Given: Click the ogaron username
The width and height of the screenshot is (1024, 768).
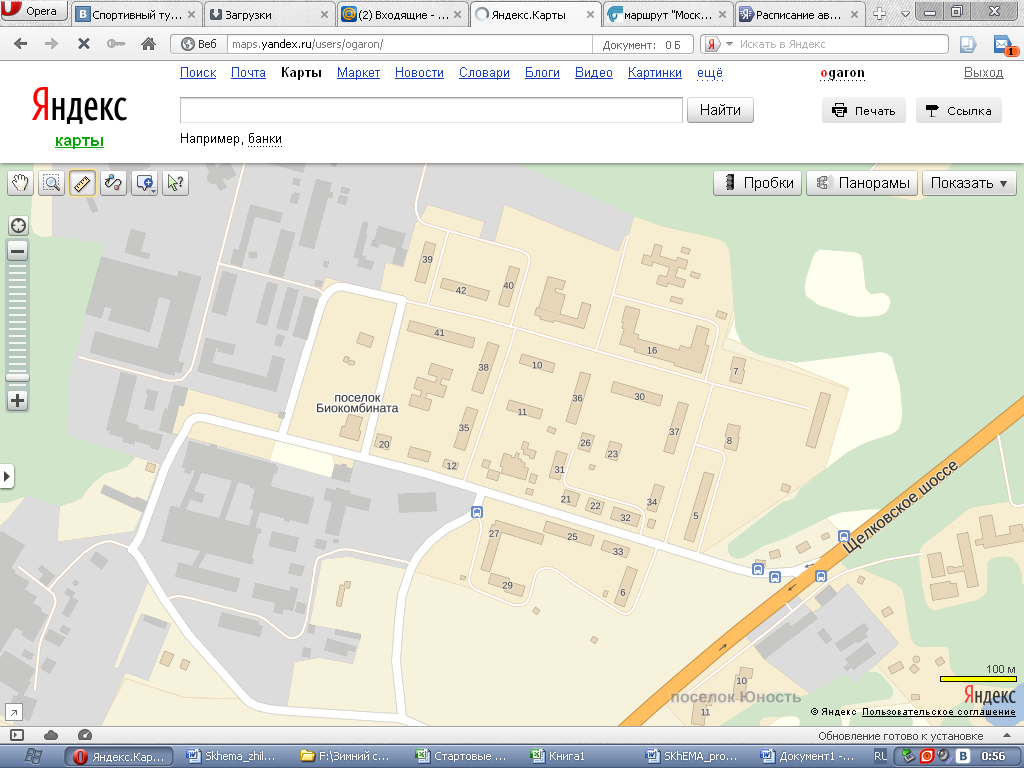Looking at the screenshot, I should point(842,73).
